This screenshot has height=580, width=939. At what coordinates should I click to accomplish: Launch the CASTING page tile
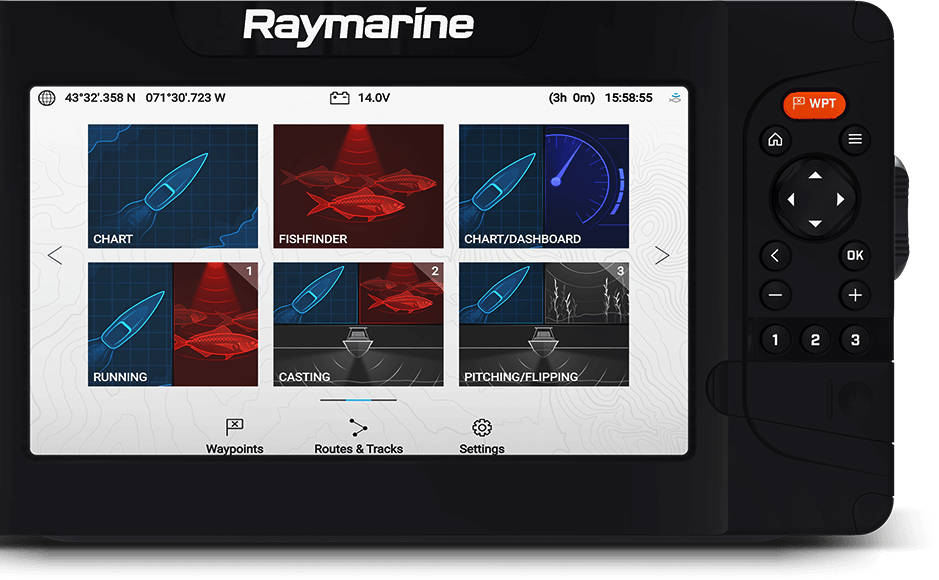tap(358, 324)
